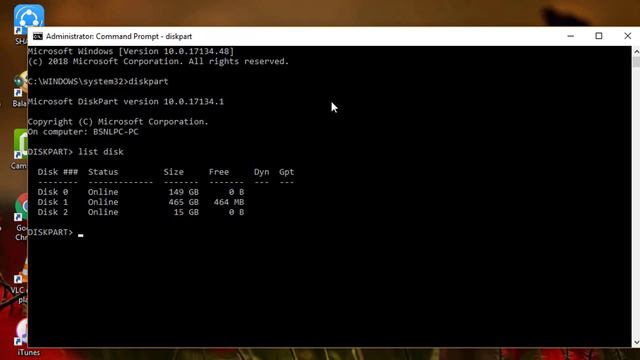Click the scrollbar up arrow
The height and width of the screenshot is (360, 640).
click(x=636, y=51)
